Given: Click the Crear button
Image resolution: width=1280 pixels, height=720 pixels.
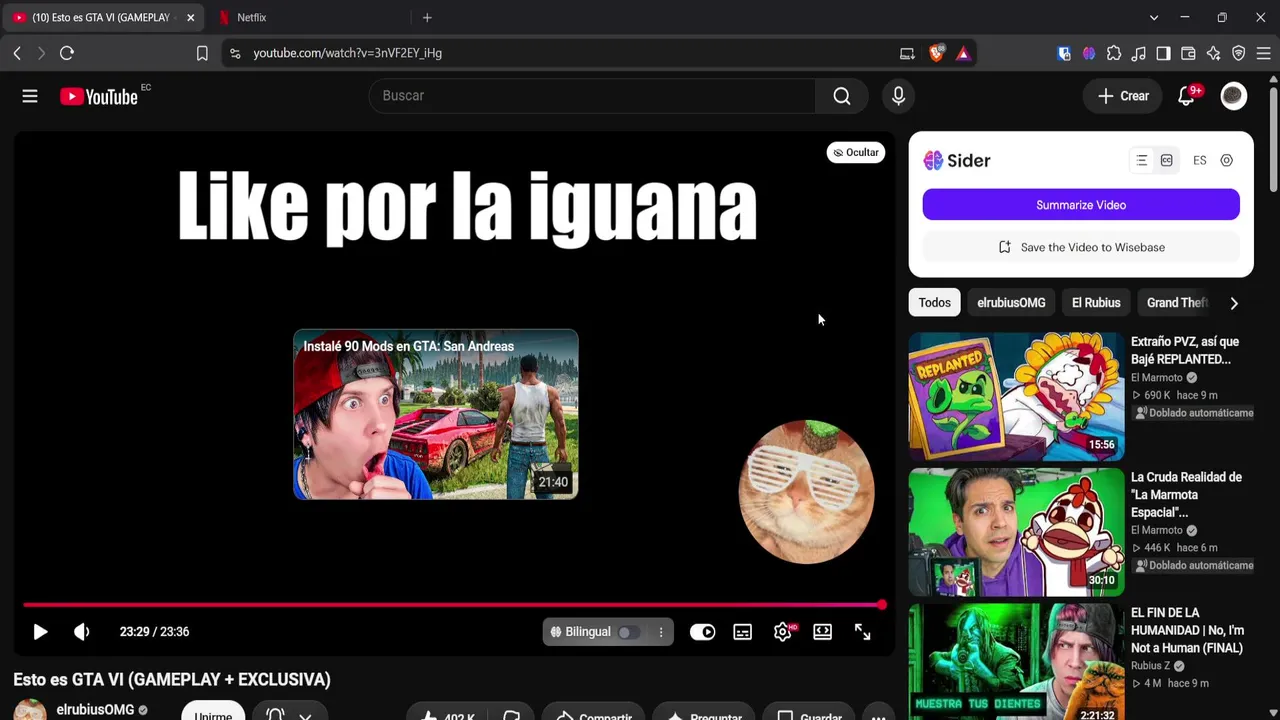Looking at the screenshot, I should pos(1123,96).
